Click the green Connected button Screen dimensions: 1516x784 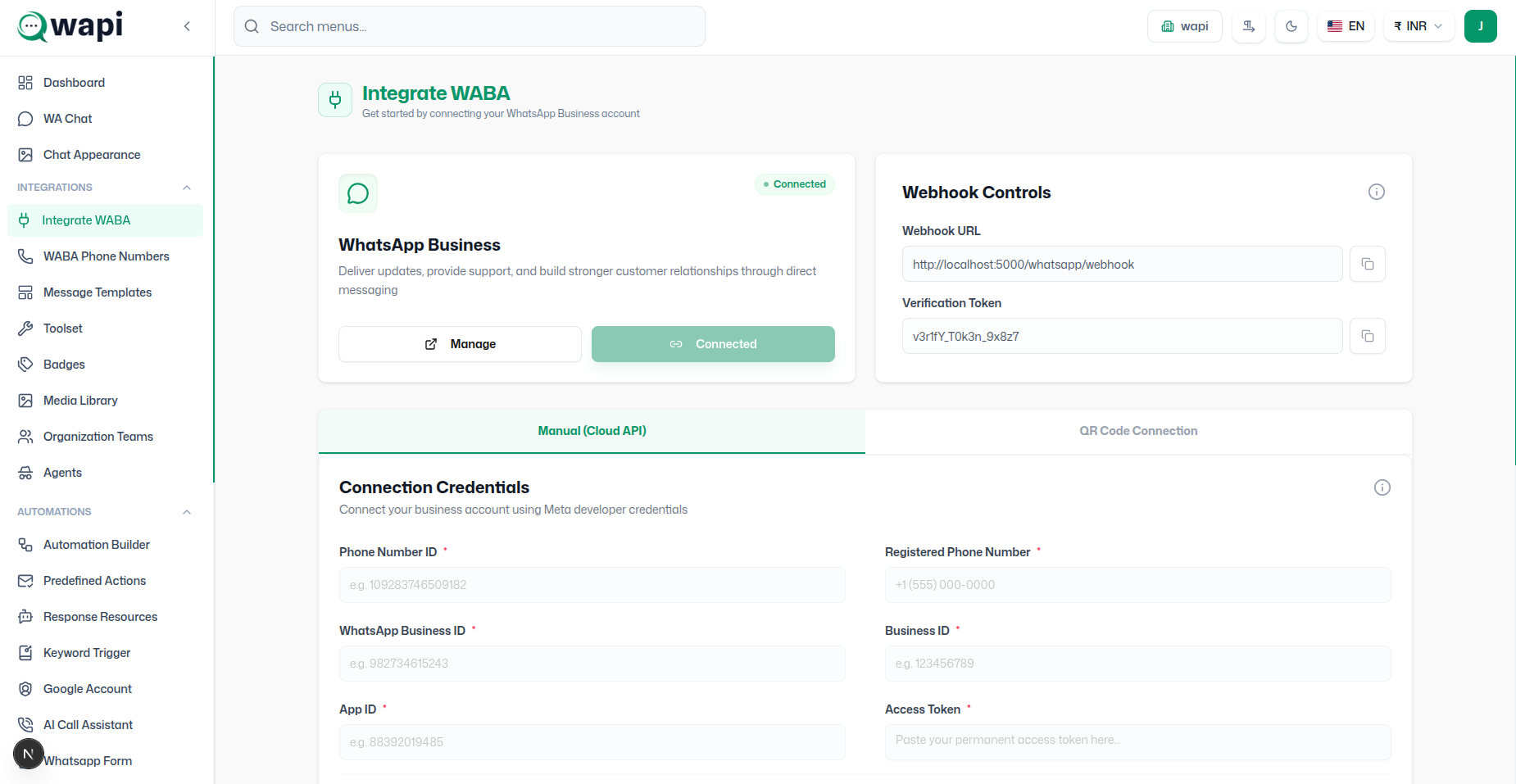tap(713, 344)
